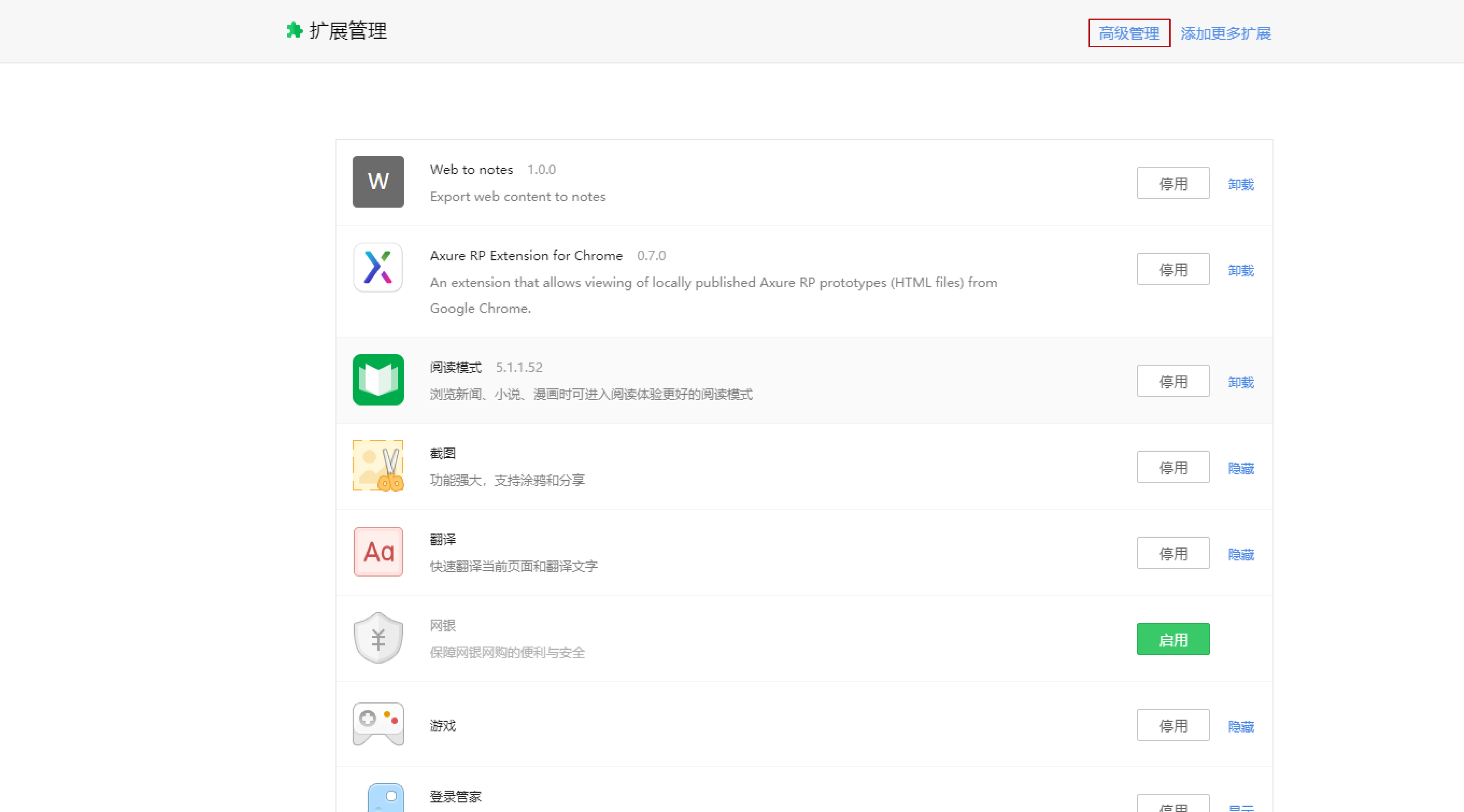The image size is (1464, 812).
Task: Click version number 5.1.1.52
Action: click(x=519, y=367)
